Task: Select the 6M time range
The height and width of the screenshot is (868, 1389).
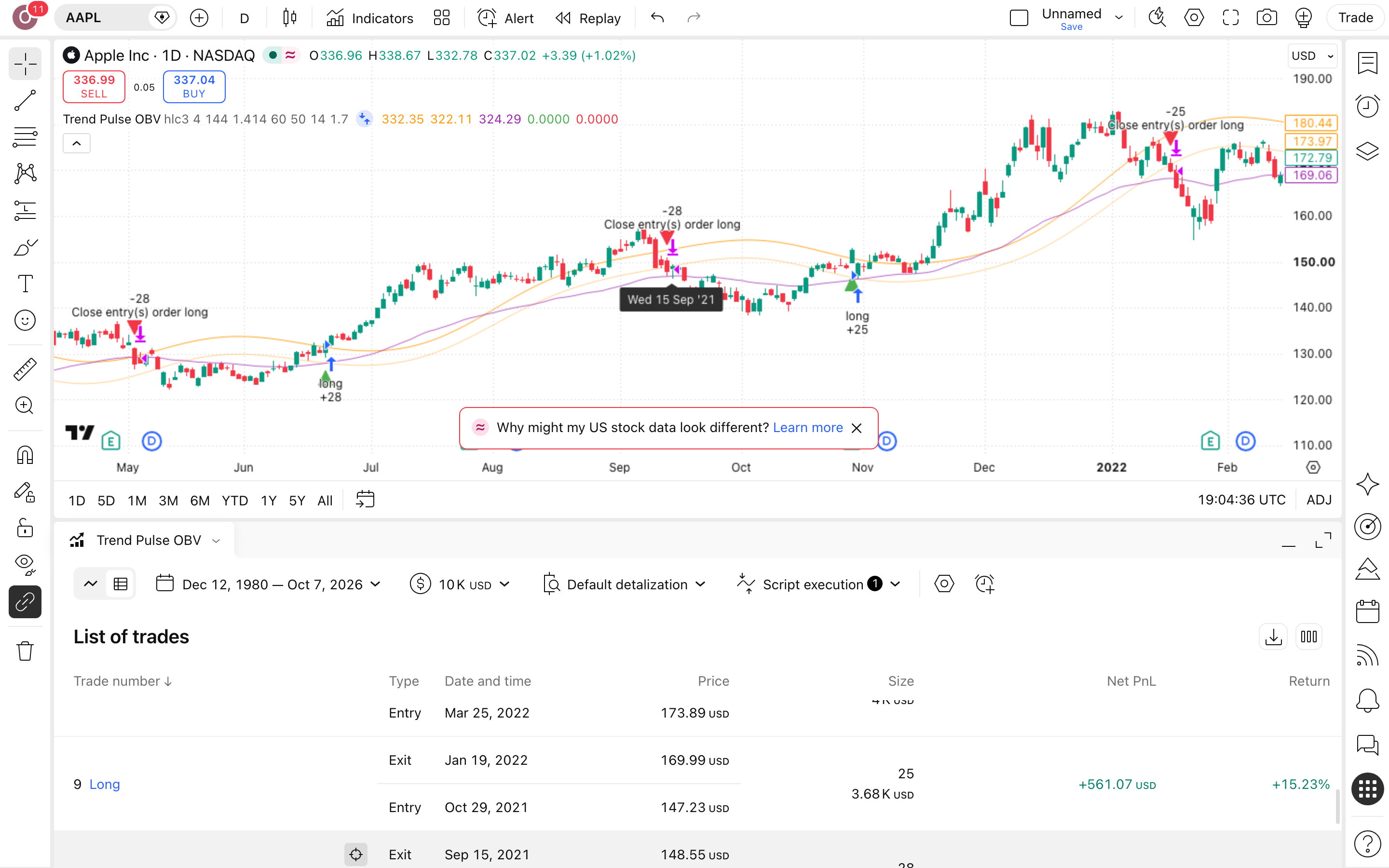Action: pos(200,501)
